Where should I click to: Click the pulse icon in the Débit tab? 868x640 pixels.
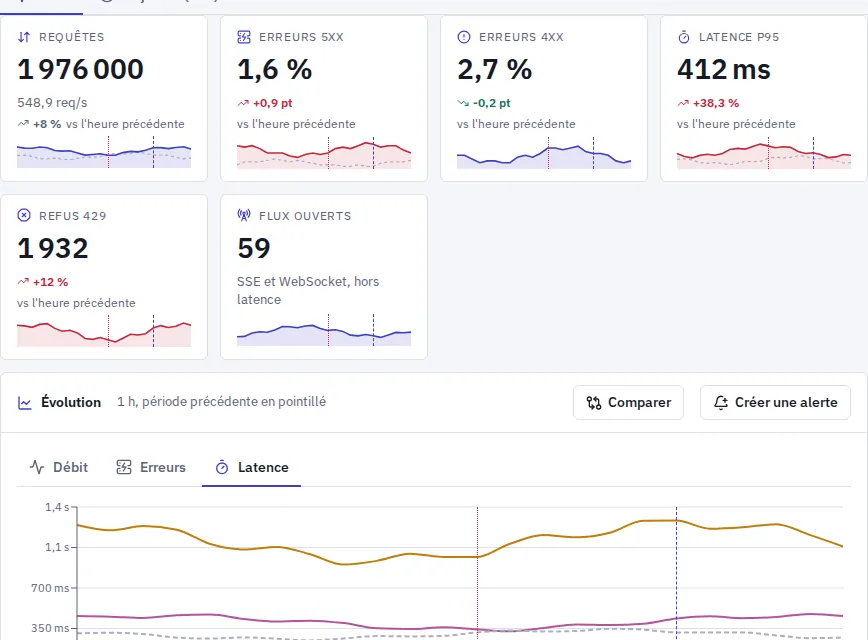coord(37,467)
